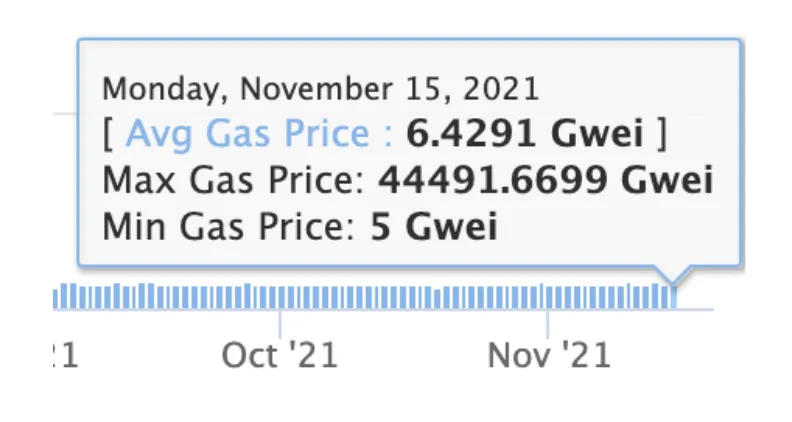Click the first bar at chart's left edge
792x422 pixels.
coord(56,299)
